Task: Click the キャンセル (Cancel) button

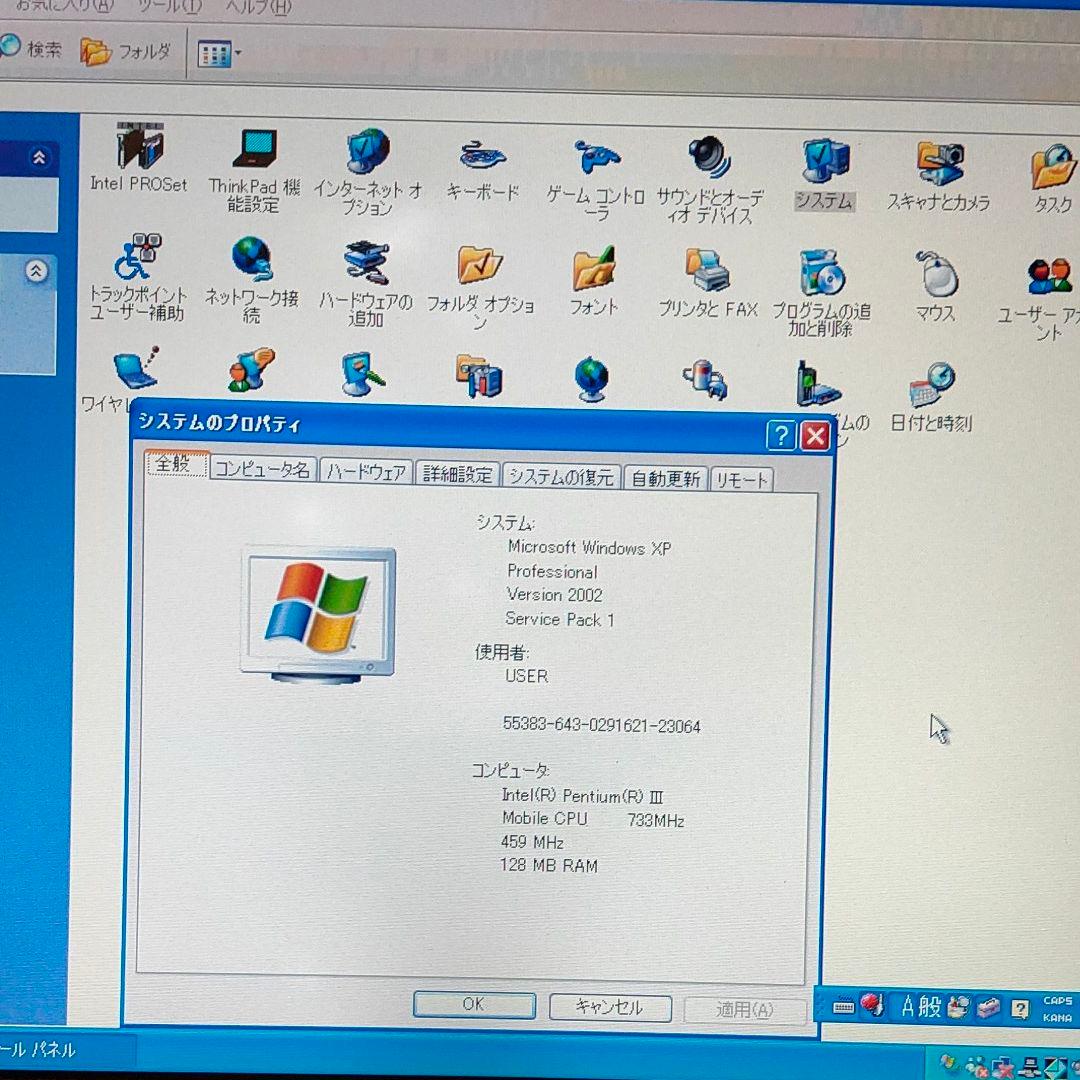Action: pyautogui.click(x=610, y=1009)
